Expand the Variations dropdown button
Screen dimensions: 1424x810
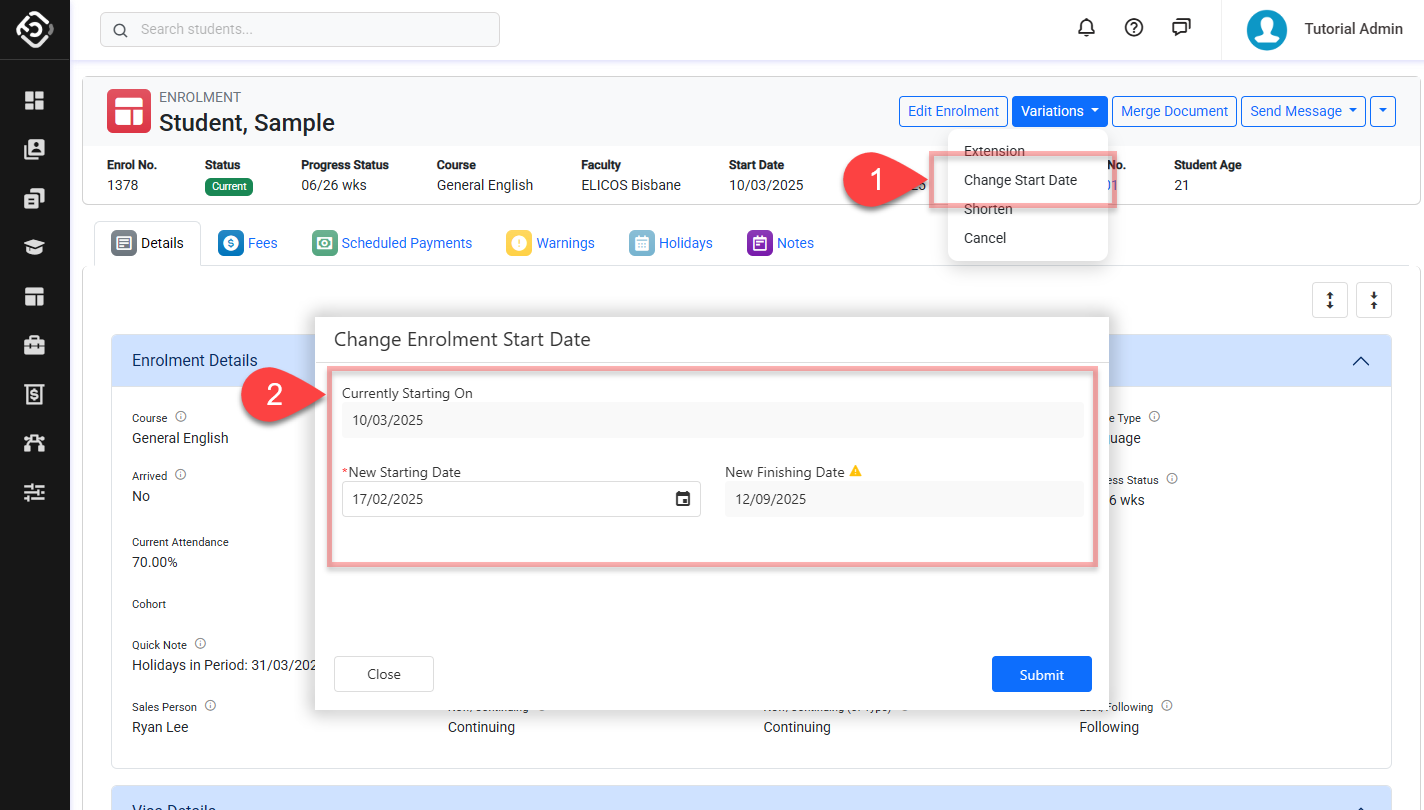1059,111
